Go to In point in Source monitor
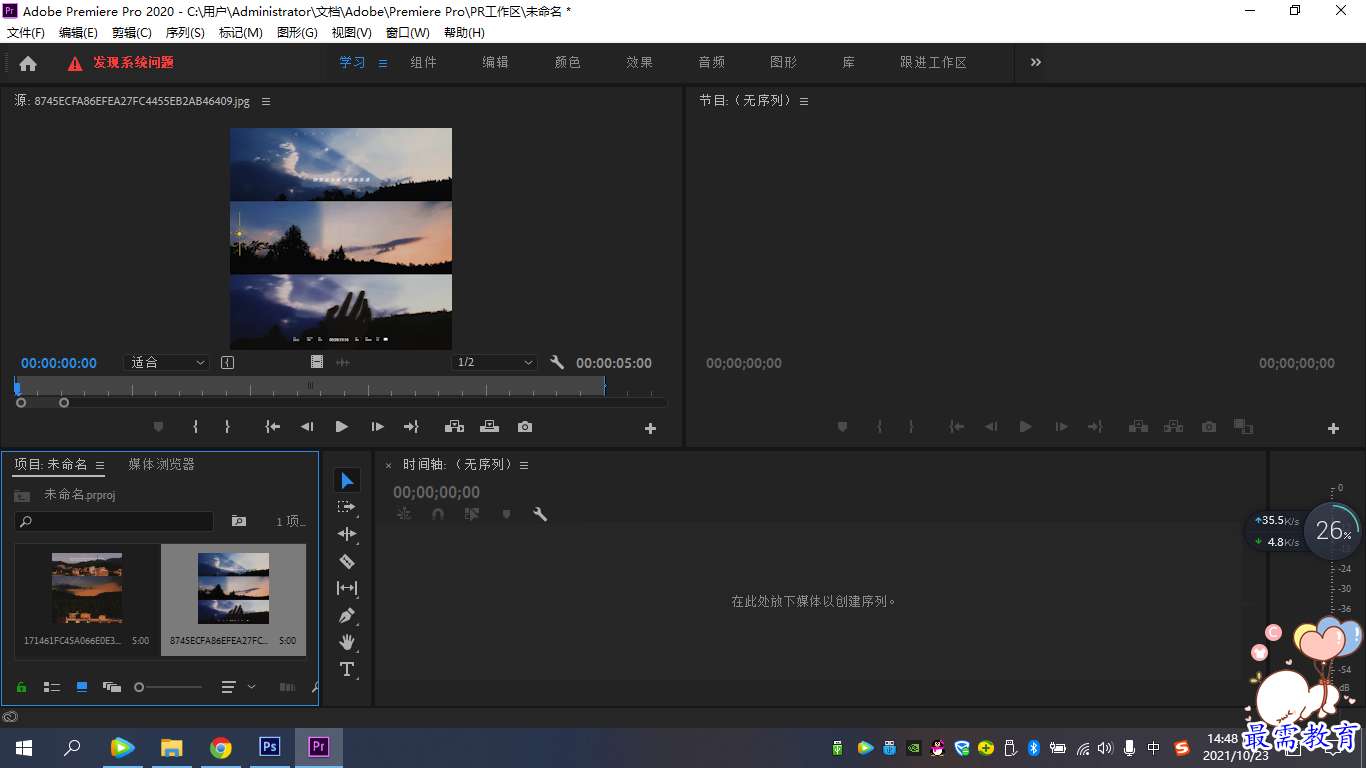Viewport: 1366px width, 768px height. pyautogui.click(x=272, y=427)
